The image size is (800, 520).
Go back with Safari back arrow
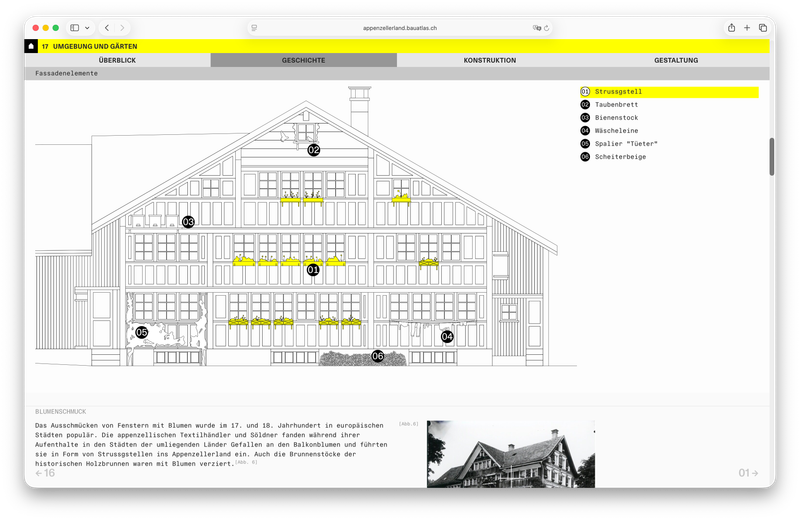coord(107,28)
